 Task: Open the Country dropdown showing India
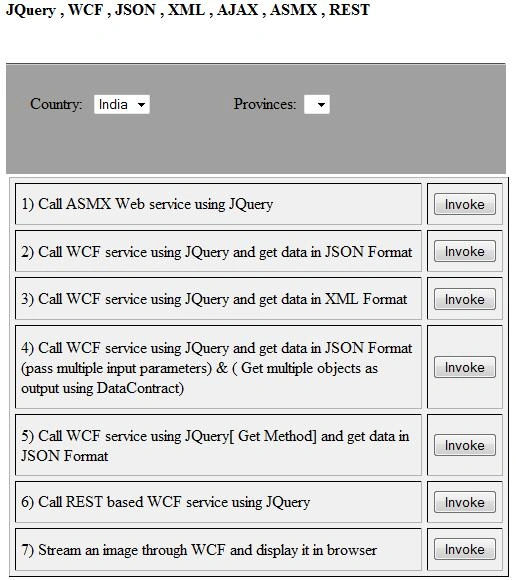coord(122,104)
